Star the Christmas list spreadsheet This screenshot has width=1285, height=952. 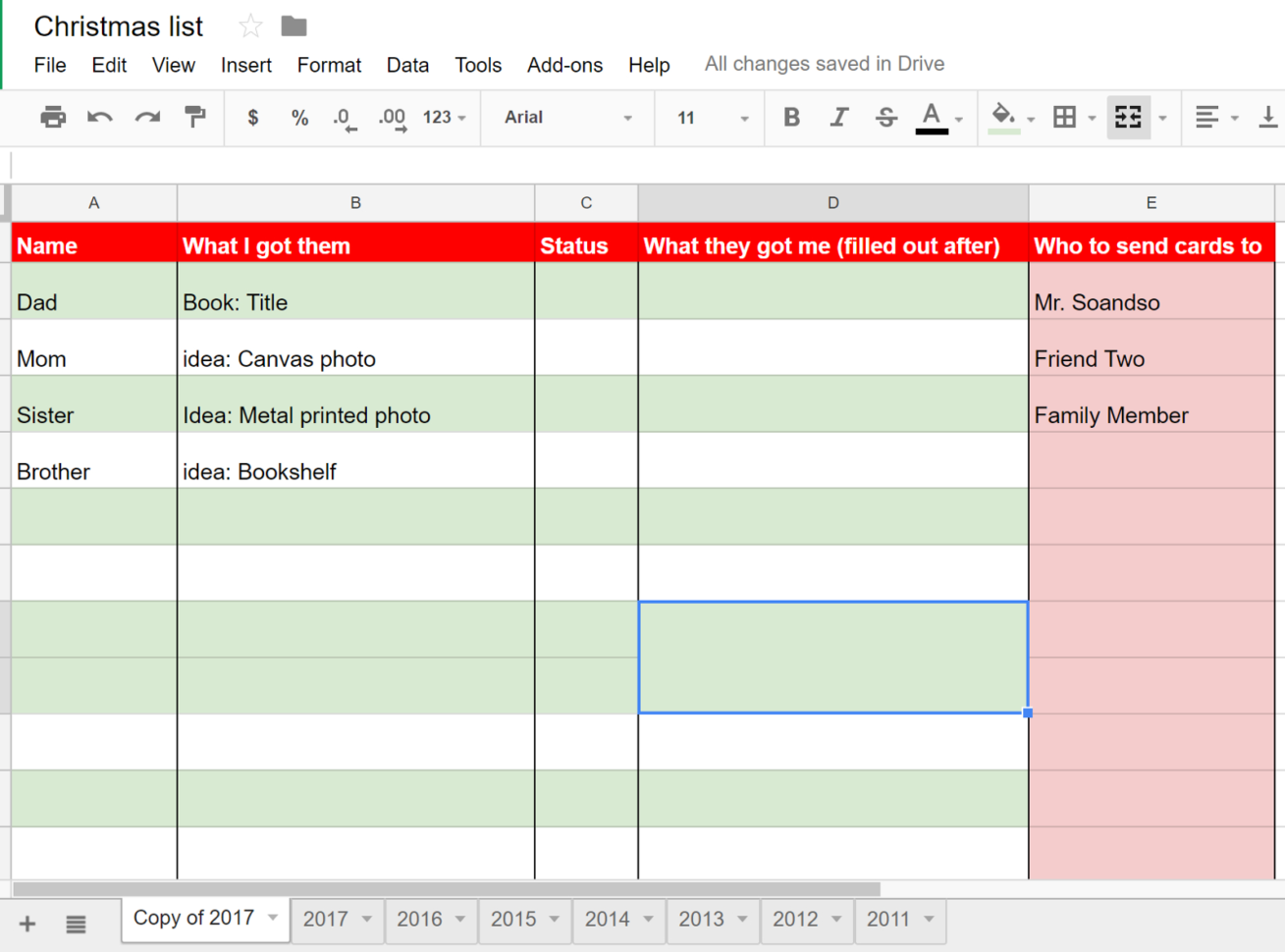(248, 26)
